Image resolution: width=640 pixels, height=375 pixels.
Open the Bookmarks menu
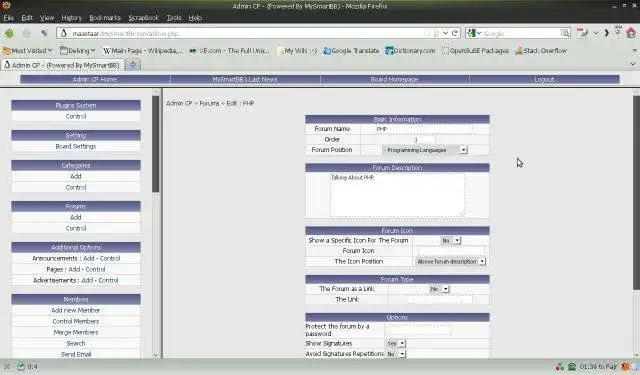click(105, 18)
